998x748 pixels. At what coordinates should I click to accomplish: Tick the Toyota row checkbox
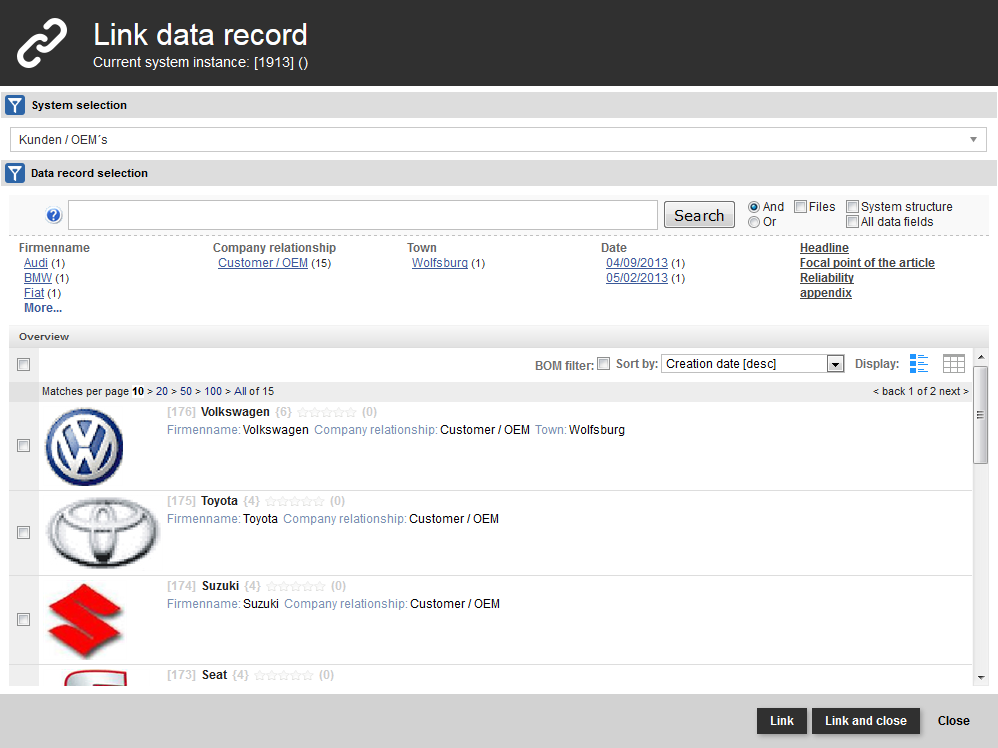[24, 532]
